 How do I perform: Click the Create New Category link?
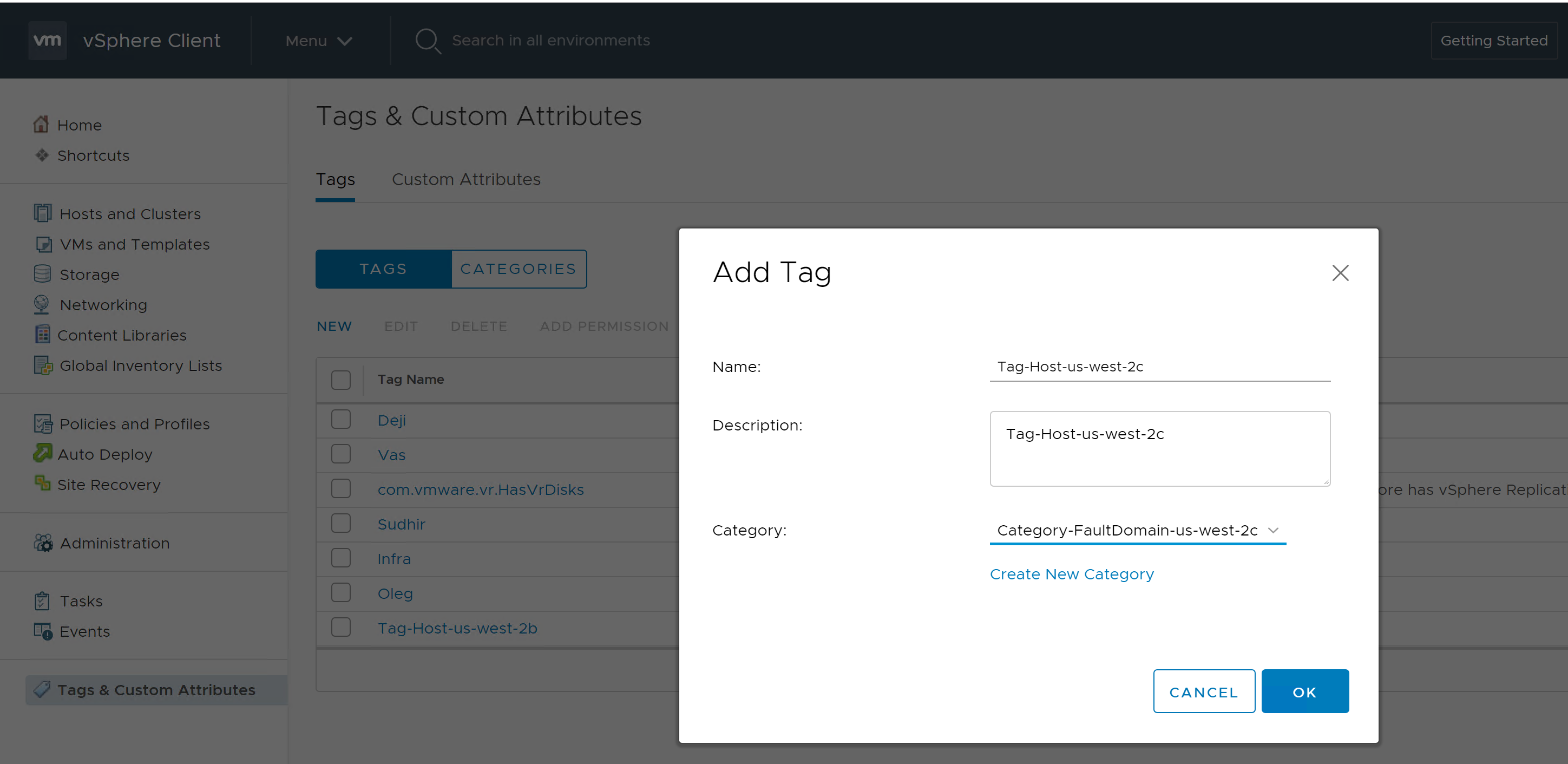(1071, 574)
